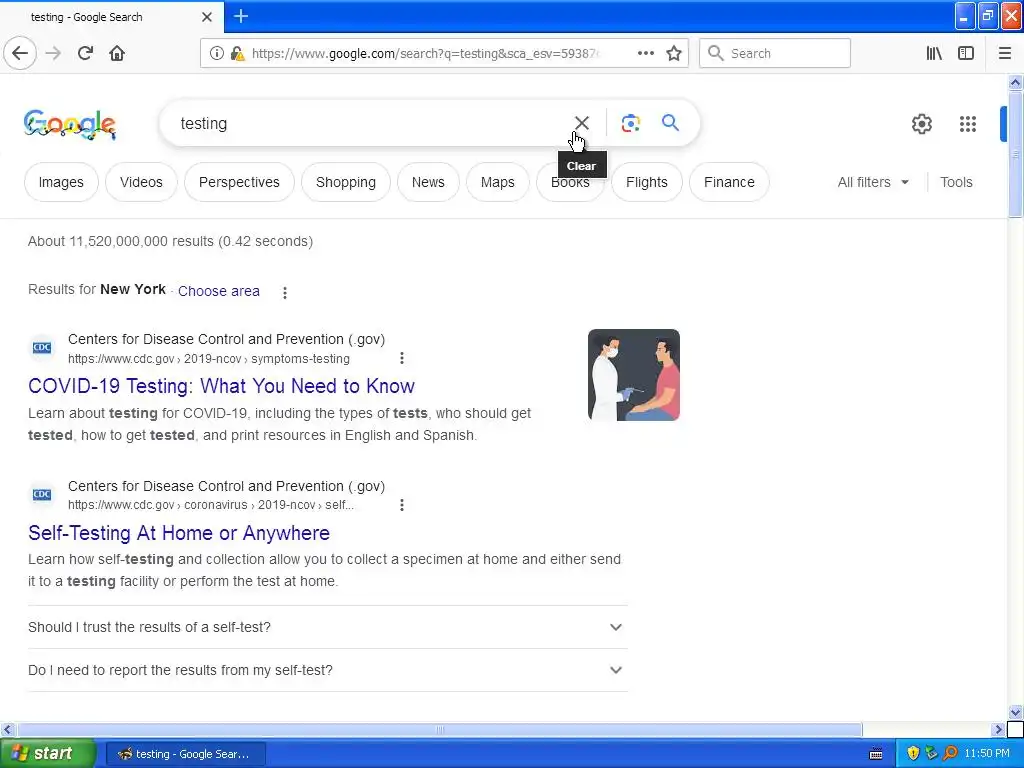1024x768 pixels.
Task: Open page actions three-dot menu in address bar
Action: point(645,53)
